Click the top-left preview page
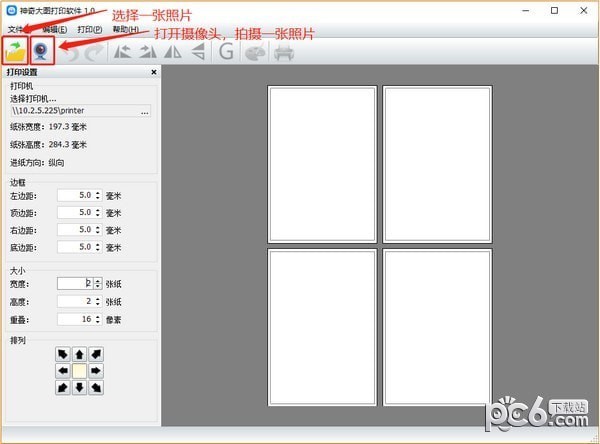Viewport: 600px width, 444px height. coord(322,164)
